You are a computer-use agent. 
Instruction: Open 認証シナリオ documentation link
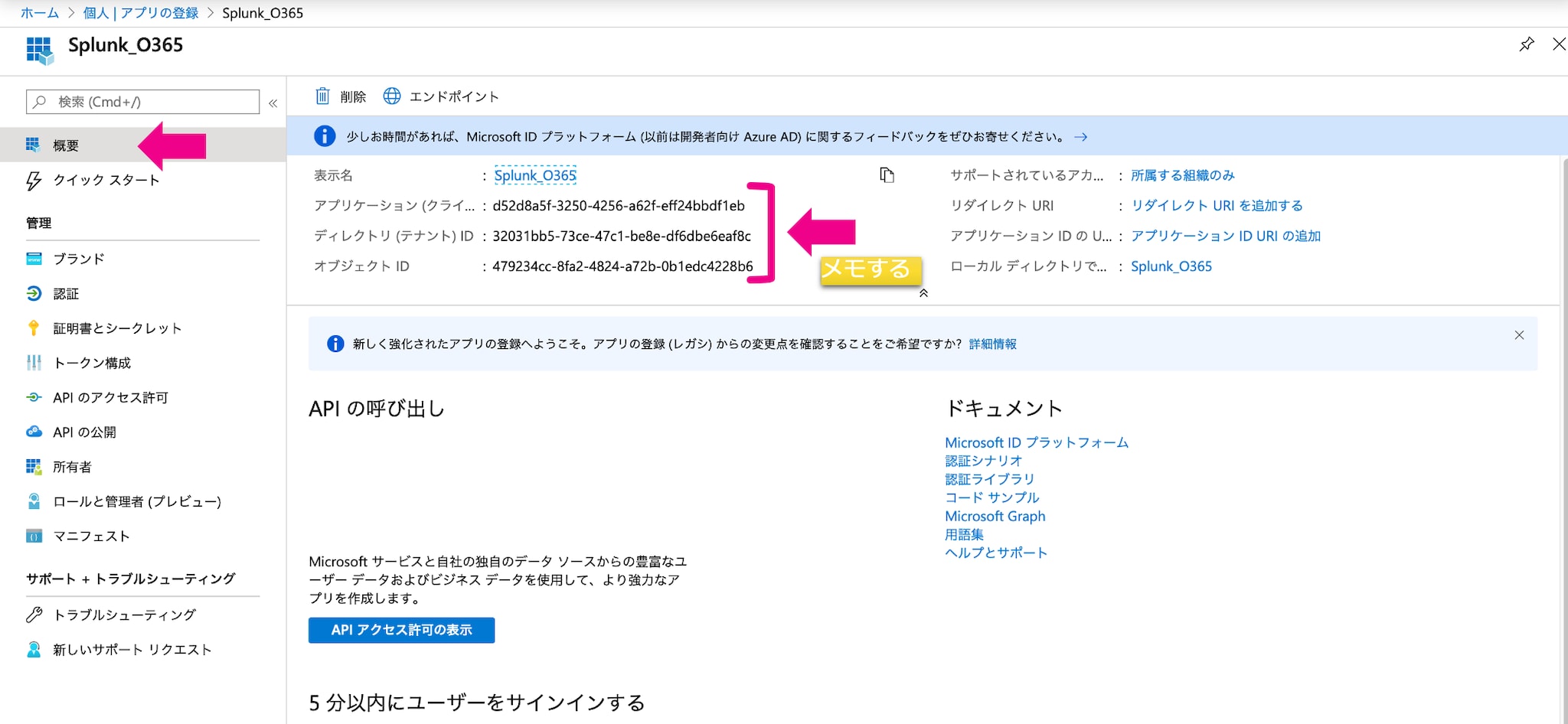tap(984, 461)
